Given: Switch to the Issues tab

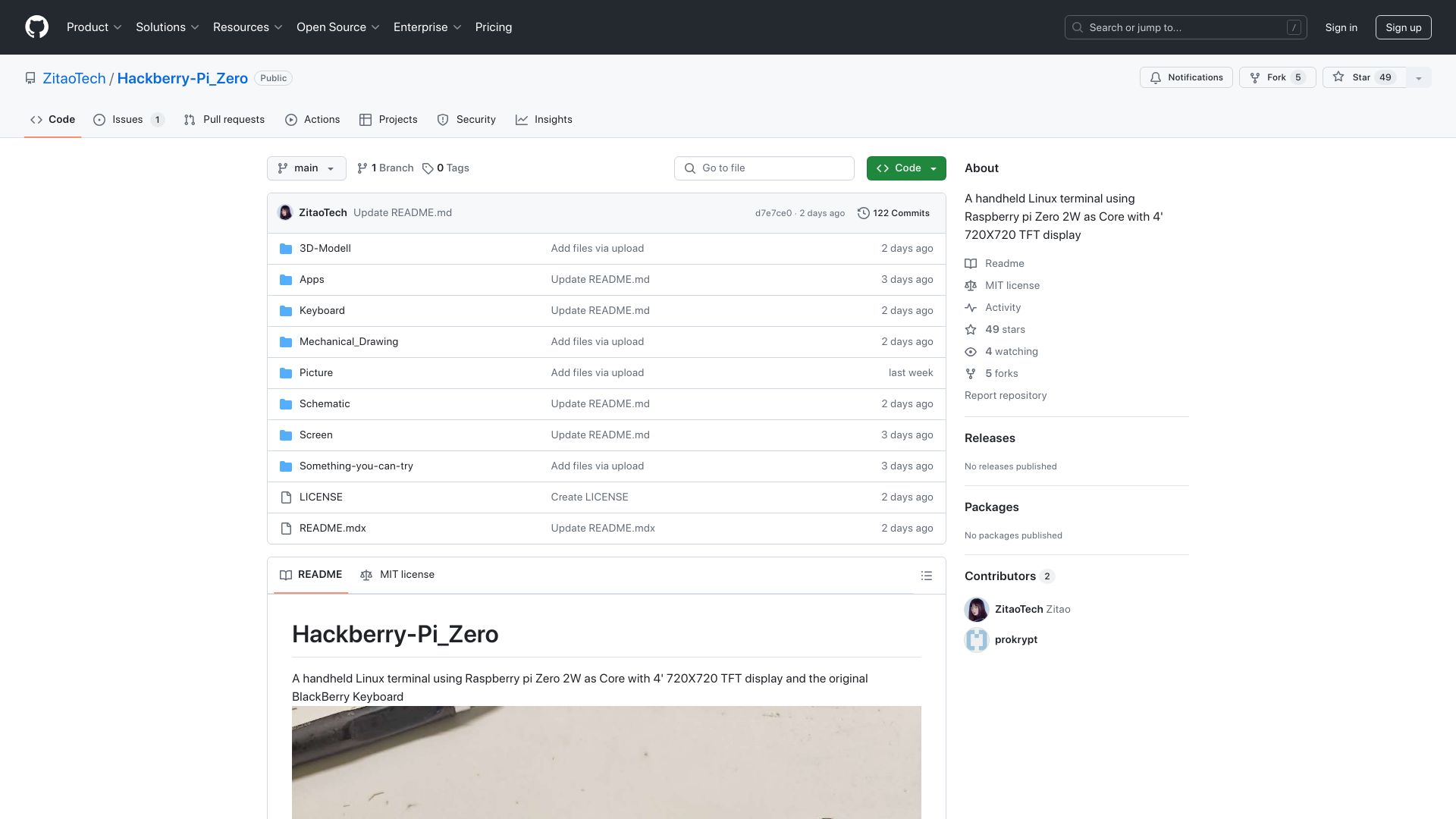Looking at the screenshot, I should tap(129, 120).
